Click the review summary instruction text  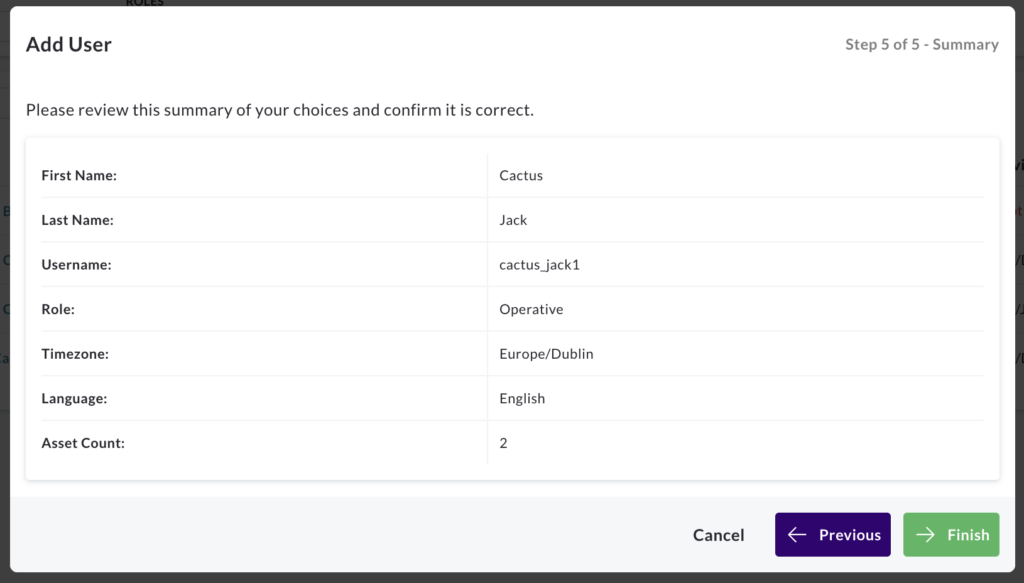click(280, 110)
